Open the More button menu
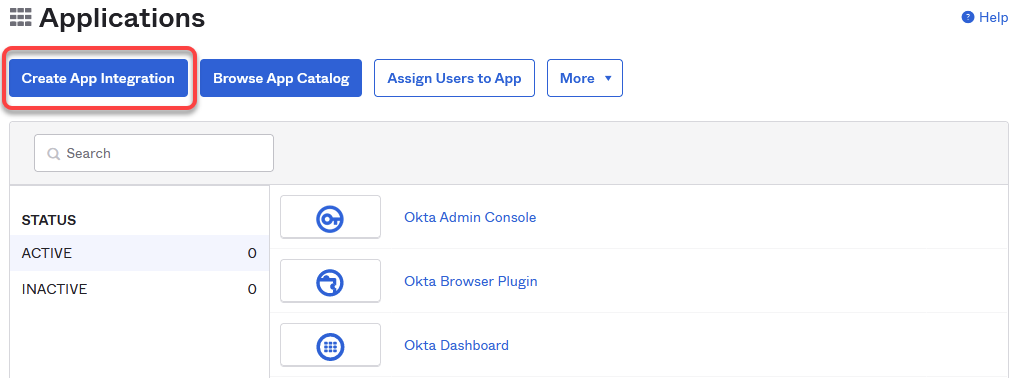Viewport: 1013px width, 378px height. tap(585, 78)
